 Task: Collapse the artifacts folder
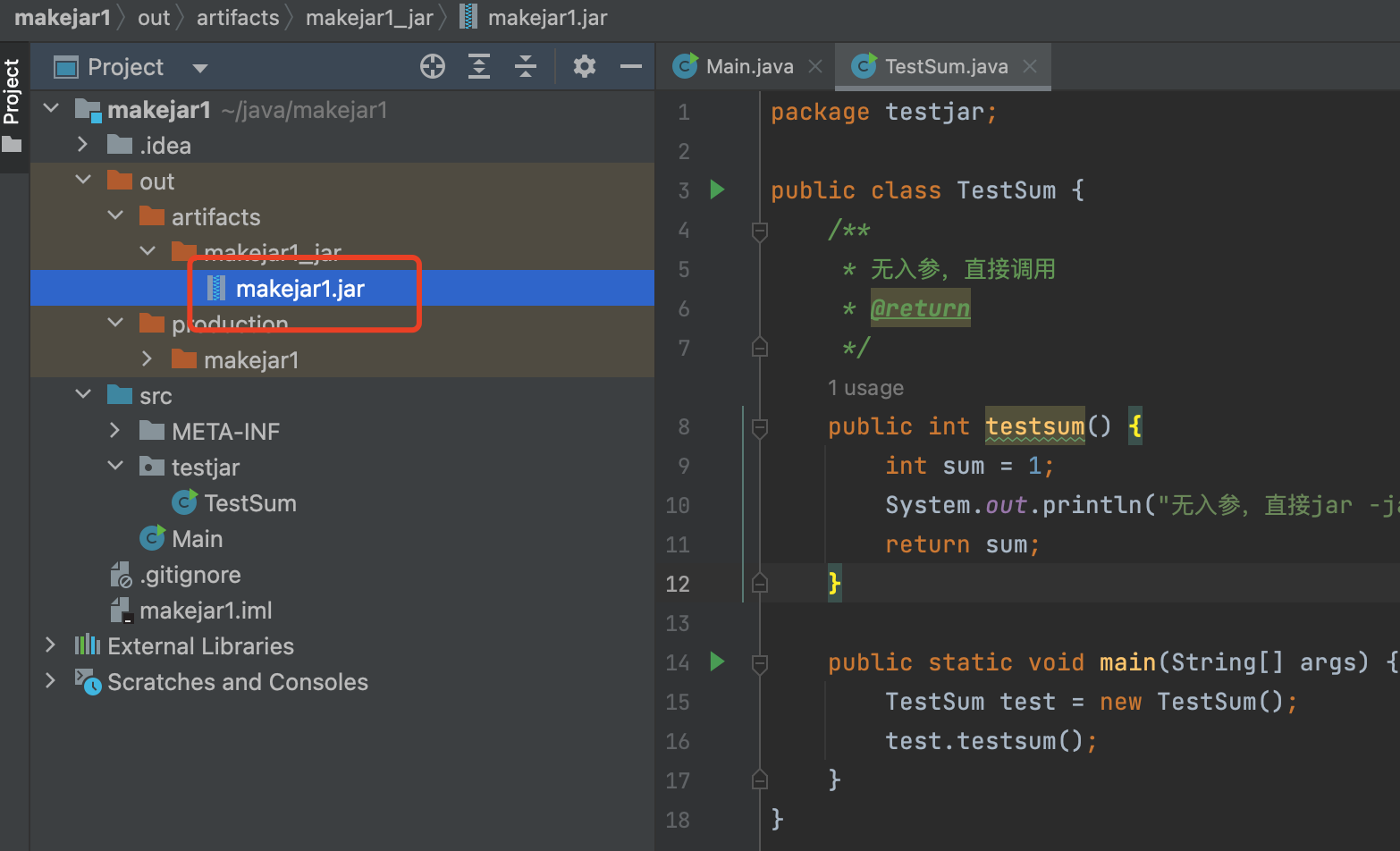[x=115, y=216]
